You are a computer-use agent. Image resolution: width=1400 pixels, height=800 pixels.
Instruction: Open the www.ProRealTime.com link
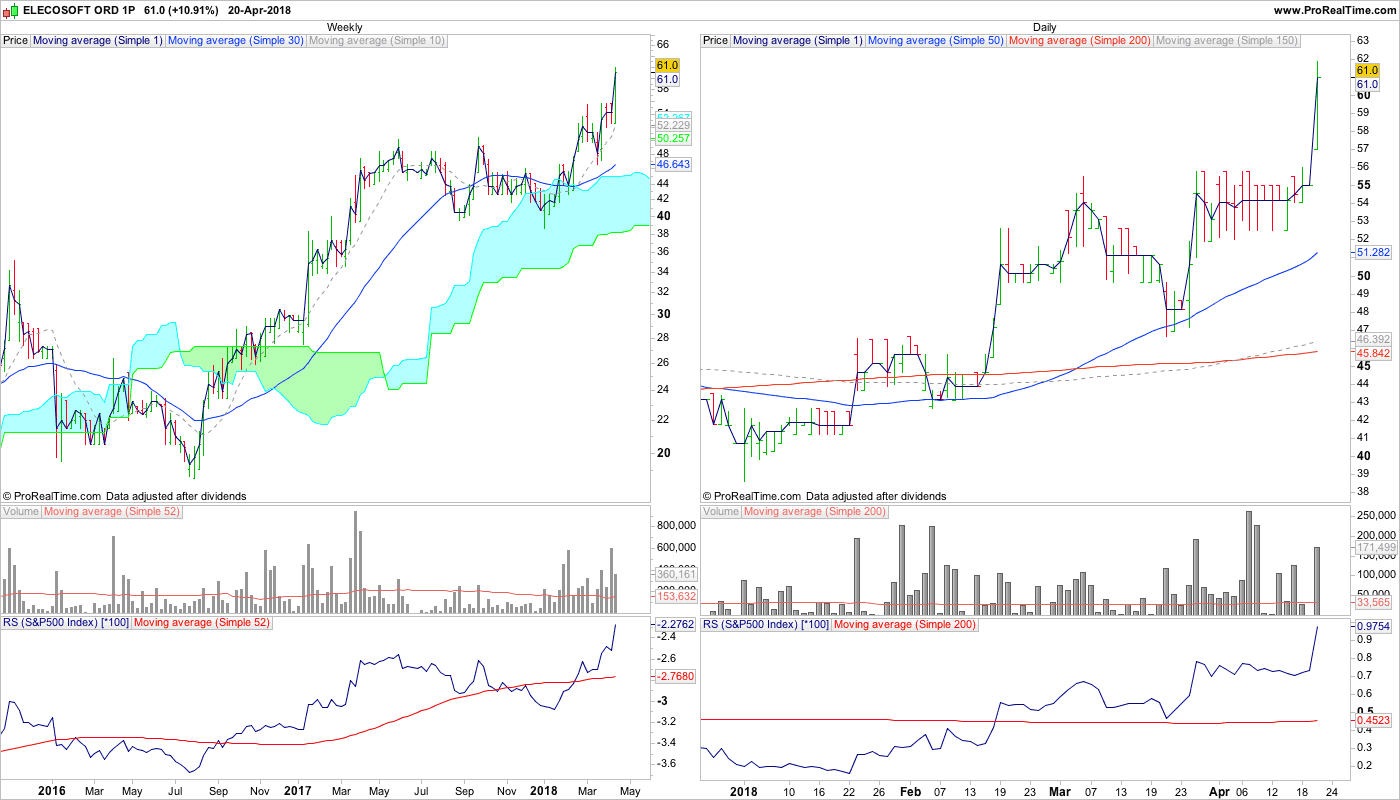pos(1334,10)
